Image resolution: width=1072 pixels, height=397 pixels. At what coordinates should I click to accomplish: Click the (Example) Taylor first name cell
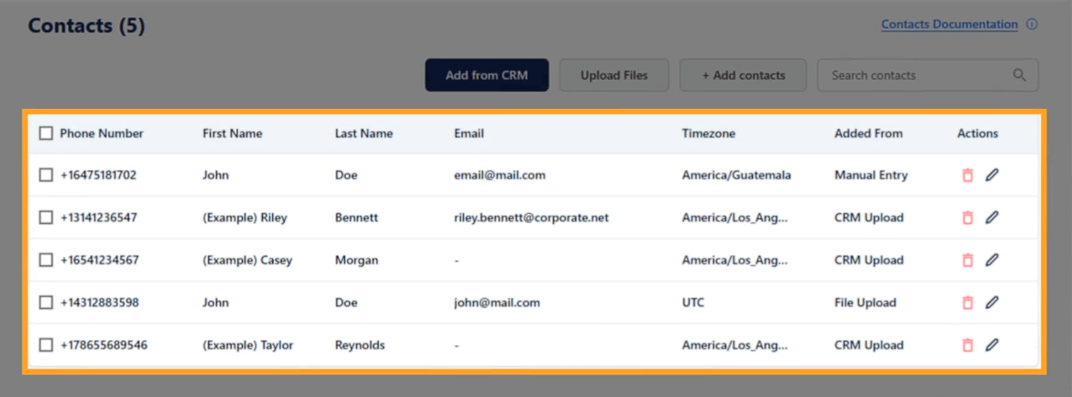pos(248,345)
